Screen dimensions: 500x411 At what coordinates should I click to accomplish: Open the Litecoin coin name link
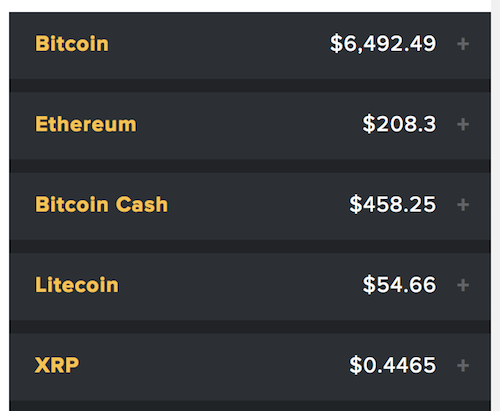click(x=77, y=285)
